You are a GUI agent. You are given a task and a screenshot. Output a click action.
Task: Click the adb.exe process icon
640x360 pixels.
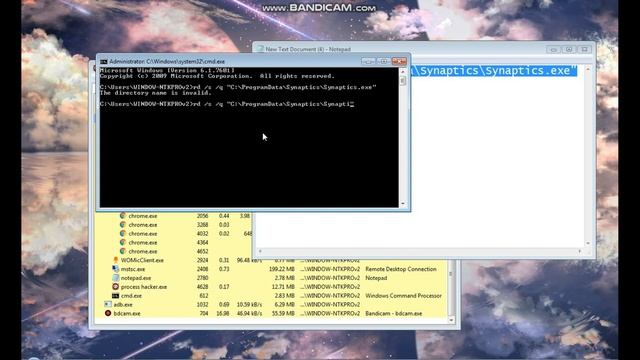108,304
